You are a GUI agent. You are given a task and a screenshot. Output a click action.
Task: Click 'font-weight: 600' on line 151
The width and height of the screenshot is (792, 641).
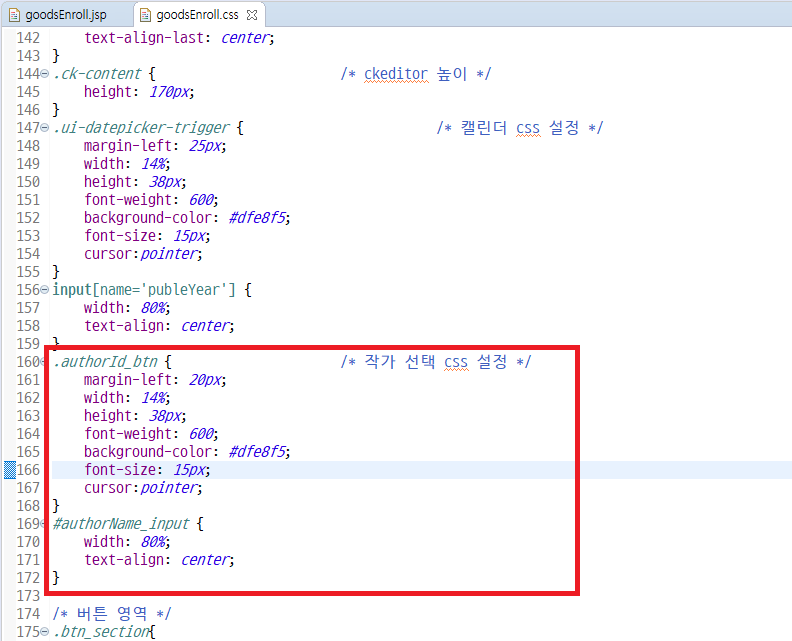coord(151,200)
